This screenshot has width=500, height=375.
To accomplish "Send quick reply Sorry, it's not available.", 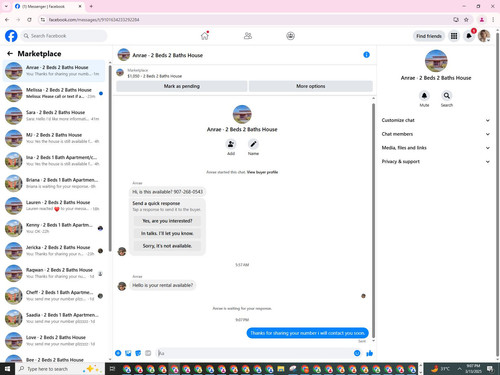I will (167, 246).
